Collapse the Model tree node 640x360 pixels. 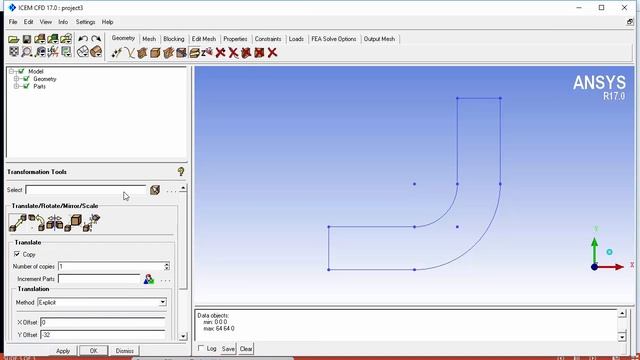(x=11, y=71)
